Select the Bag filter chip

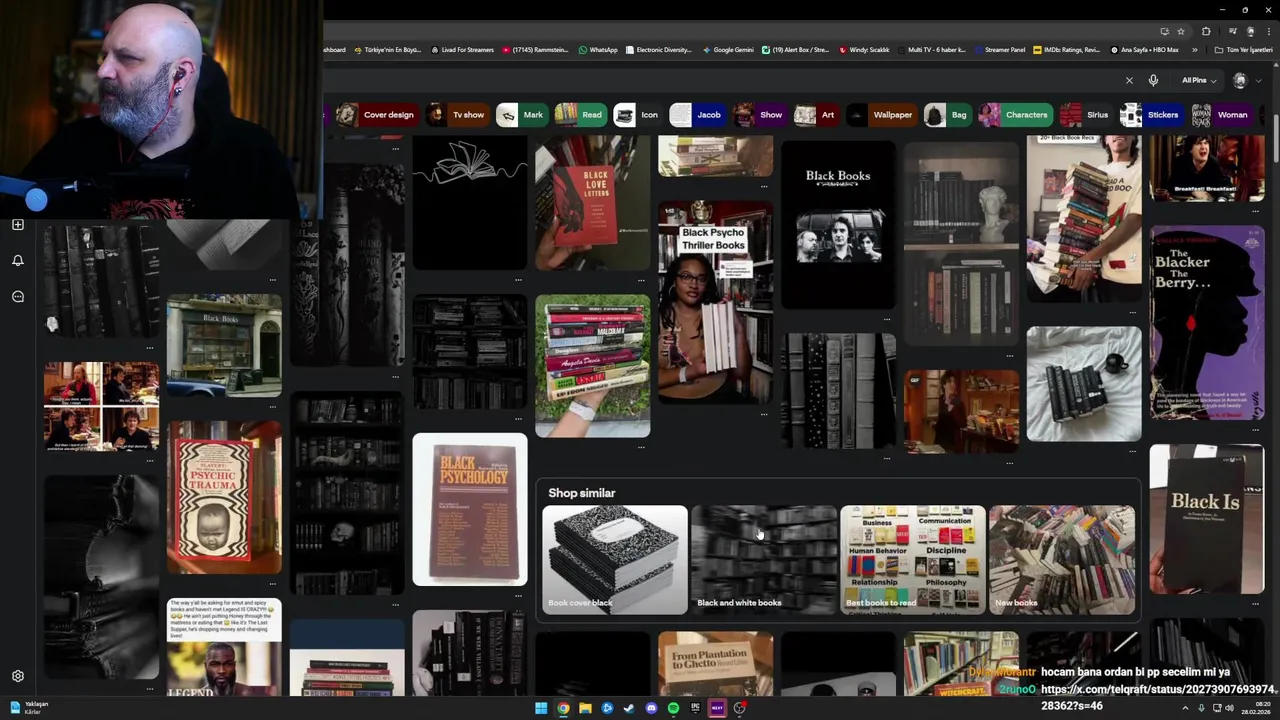coord(946,115)
